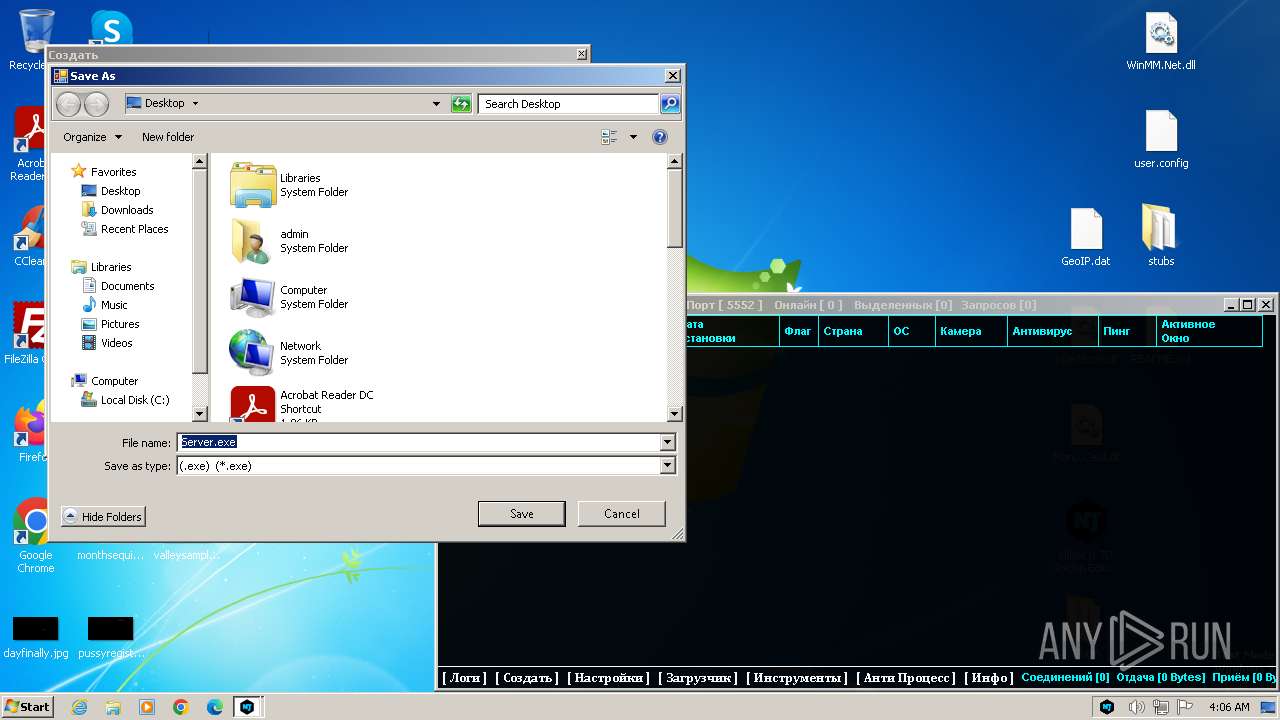Click user.config desktop file icon

click(x=1161, y=140)
